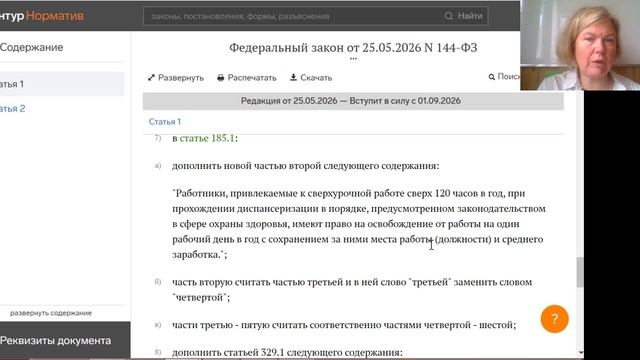Click the развернуть содержание link
Viewport: 640px width, 360px height.
(x=51, y=313)
